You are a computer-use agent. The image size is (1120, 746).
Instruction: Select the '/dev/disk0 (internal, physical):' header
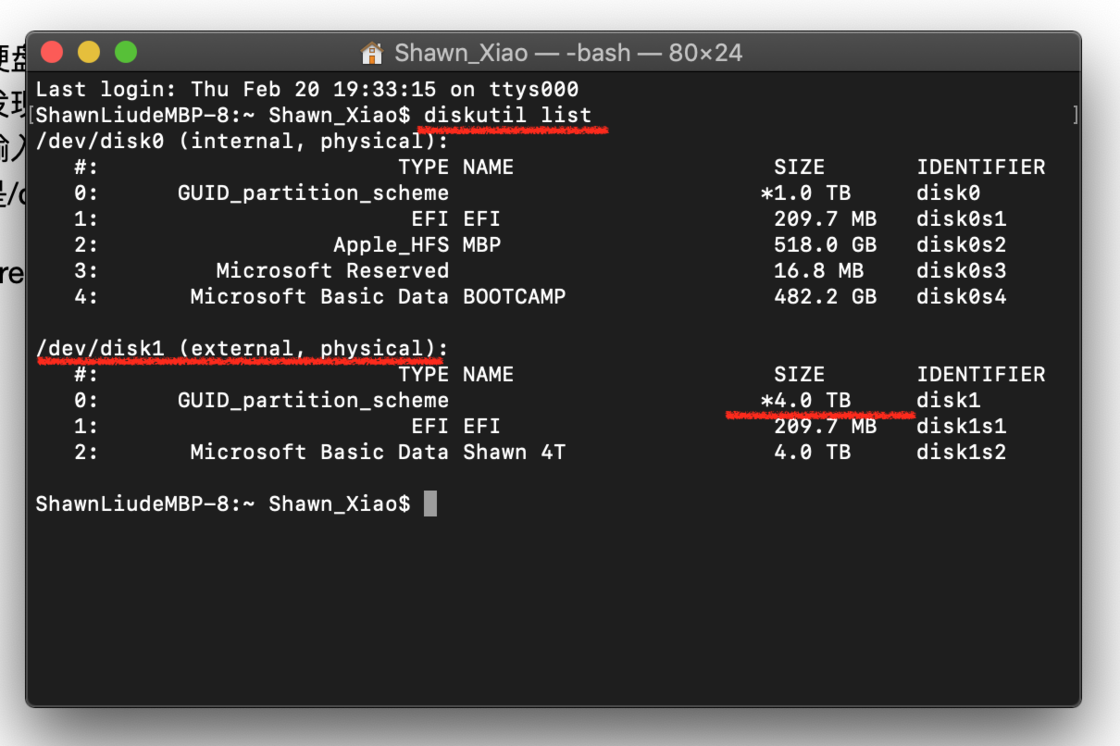(x=242, y=141)
